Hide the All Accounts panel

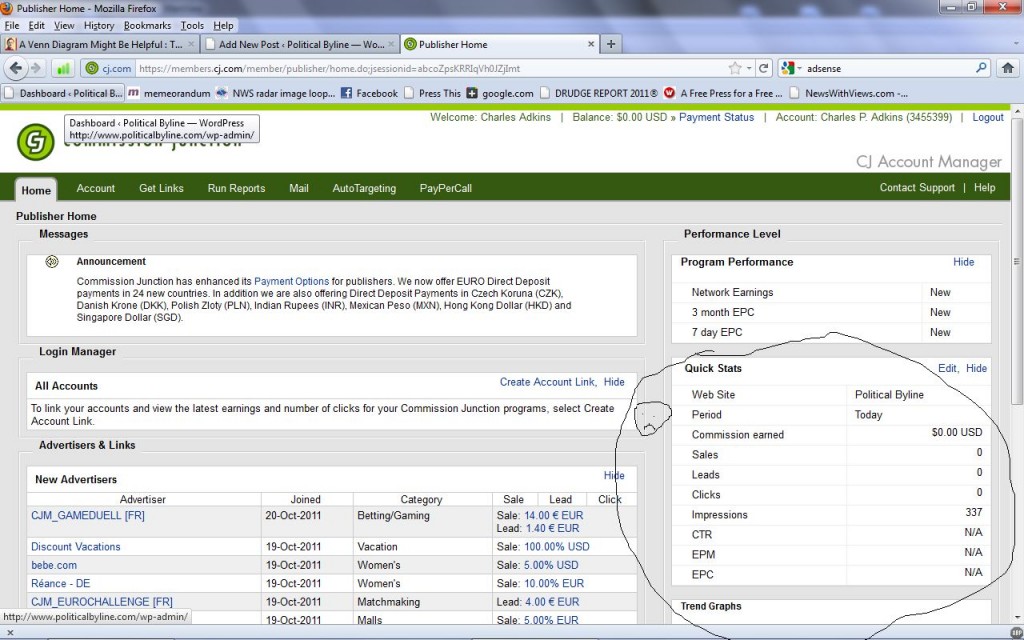[614, 382]
